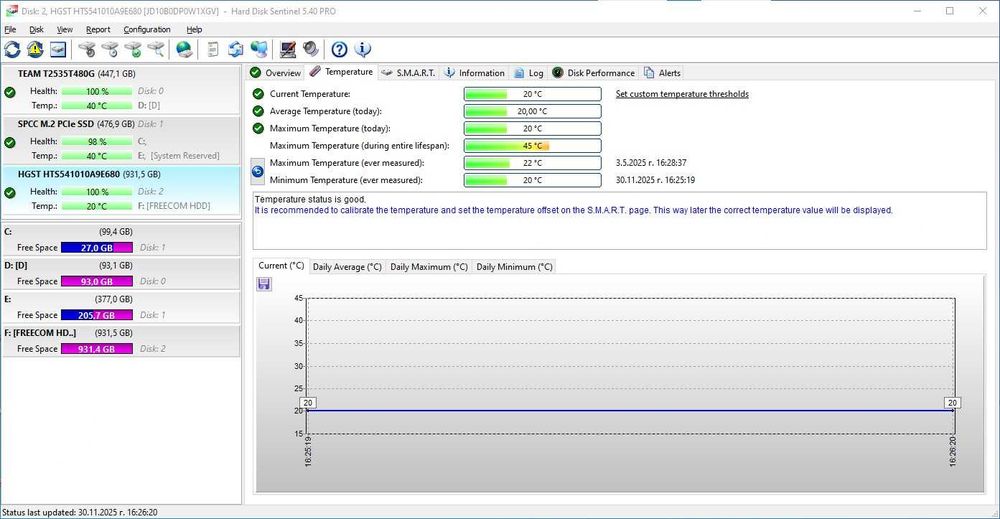The image size is (1000, 519).
Task: Open the Log tab
Action: point(529,73)
